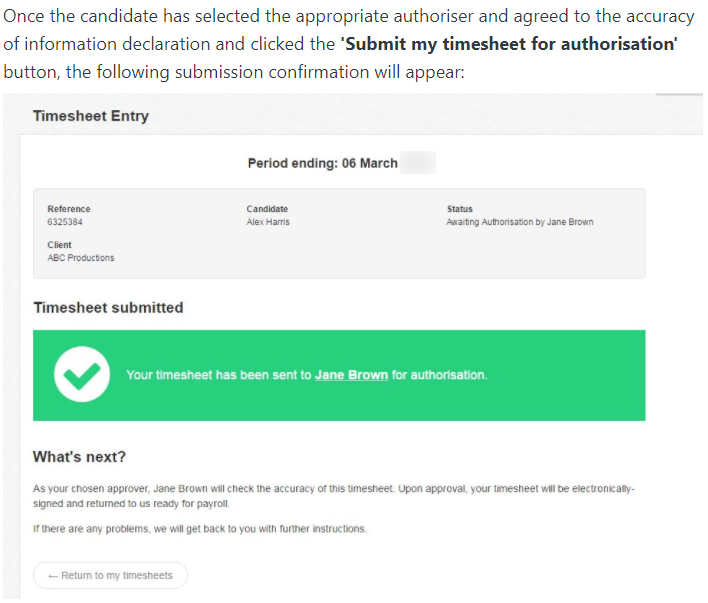
Task: Click the Timesheet submitted heading
Action: click(108, 308)
